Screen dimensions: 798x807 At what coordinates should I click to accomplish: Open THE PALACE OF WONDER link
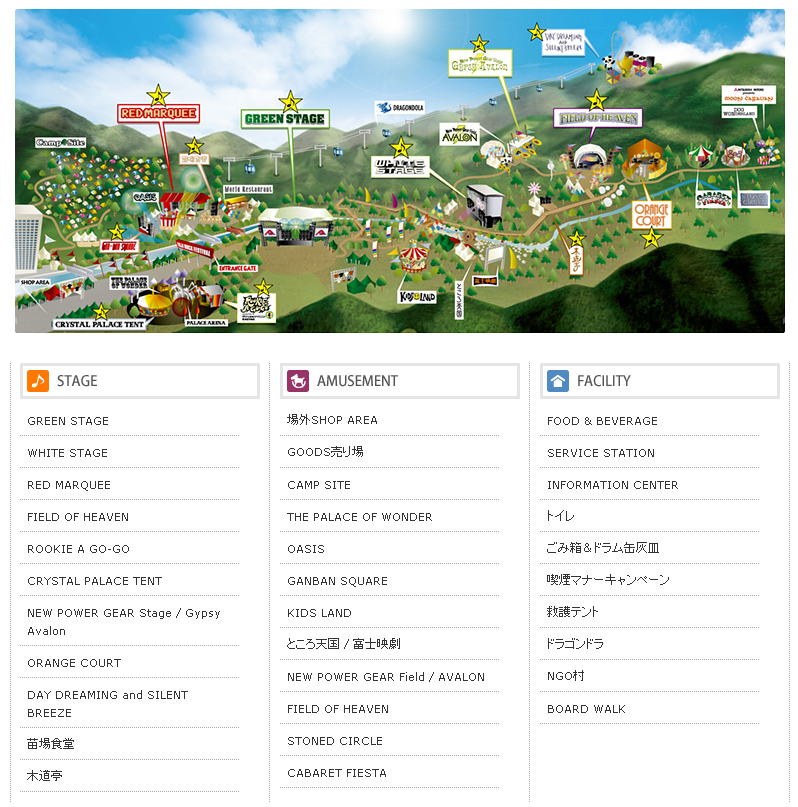tap(360, 517)
